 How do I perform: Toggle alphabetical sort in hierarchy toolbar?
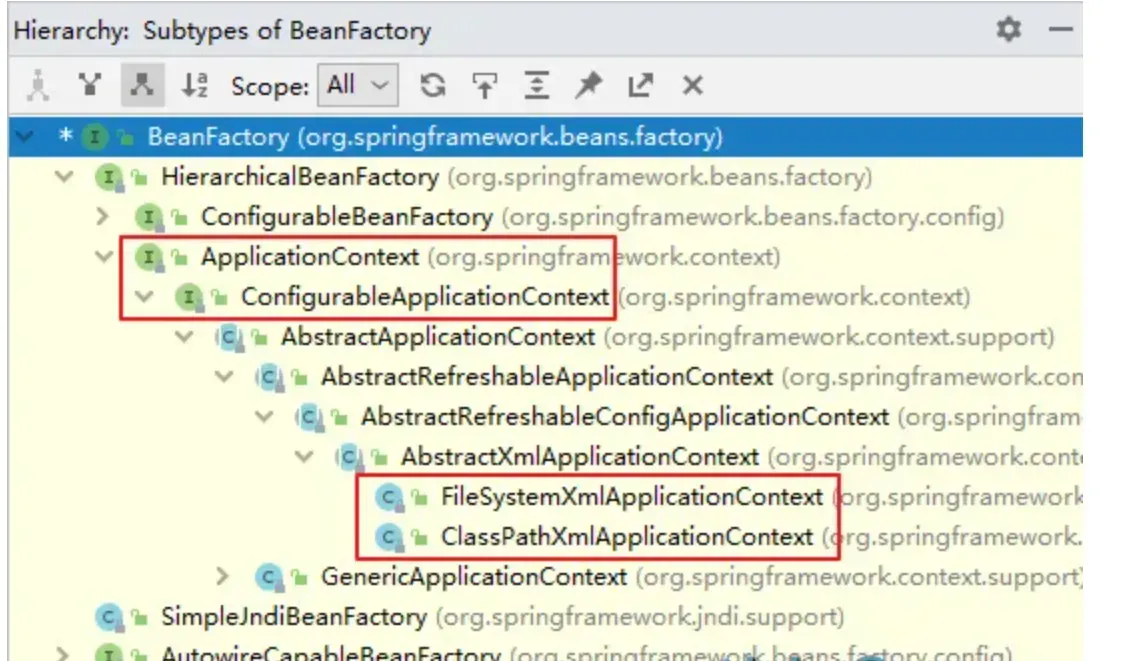click(195, 86)
